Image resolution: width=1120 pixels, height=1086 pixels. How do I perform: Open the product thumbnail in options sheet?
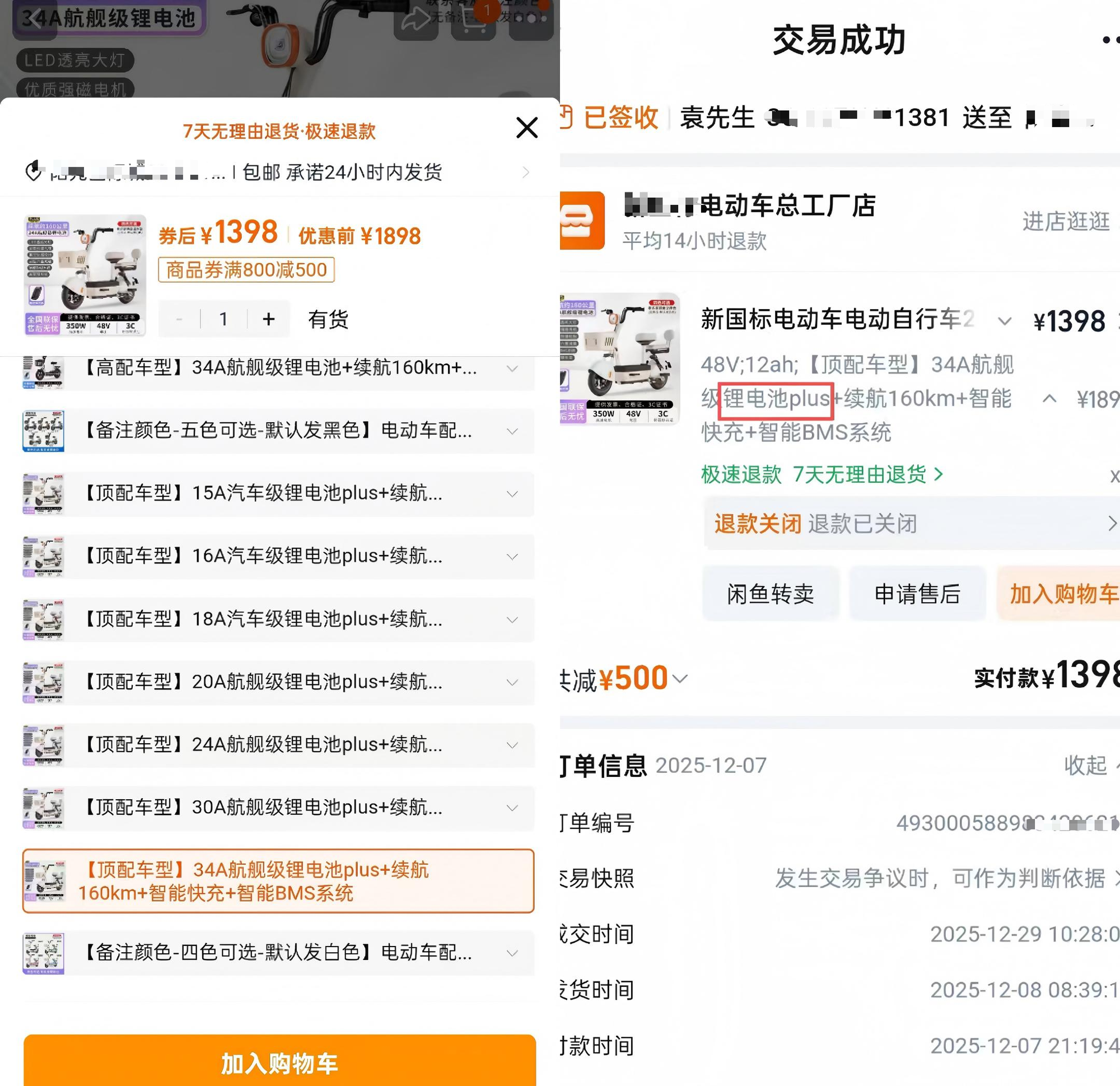tap(85, 275)
